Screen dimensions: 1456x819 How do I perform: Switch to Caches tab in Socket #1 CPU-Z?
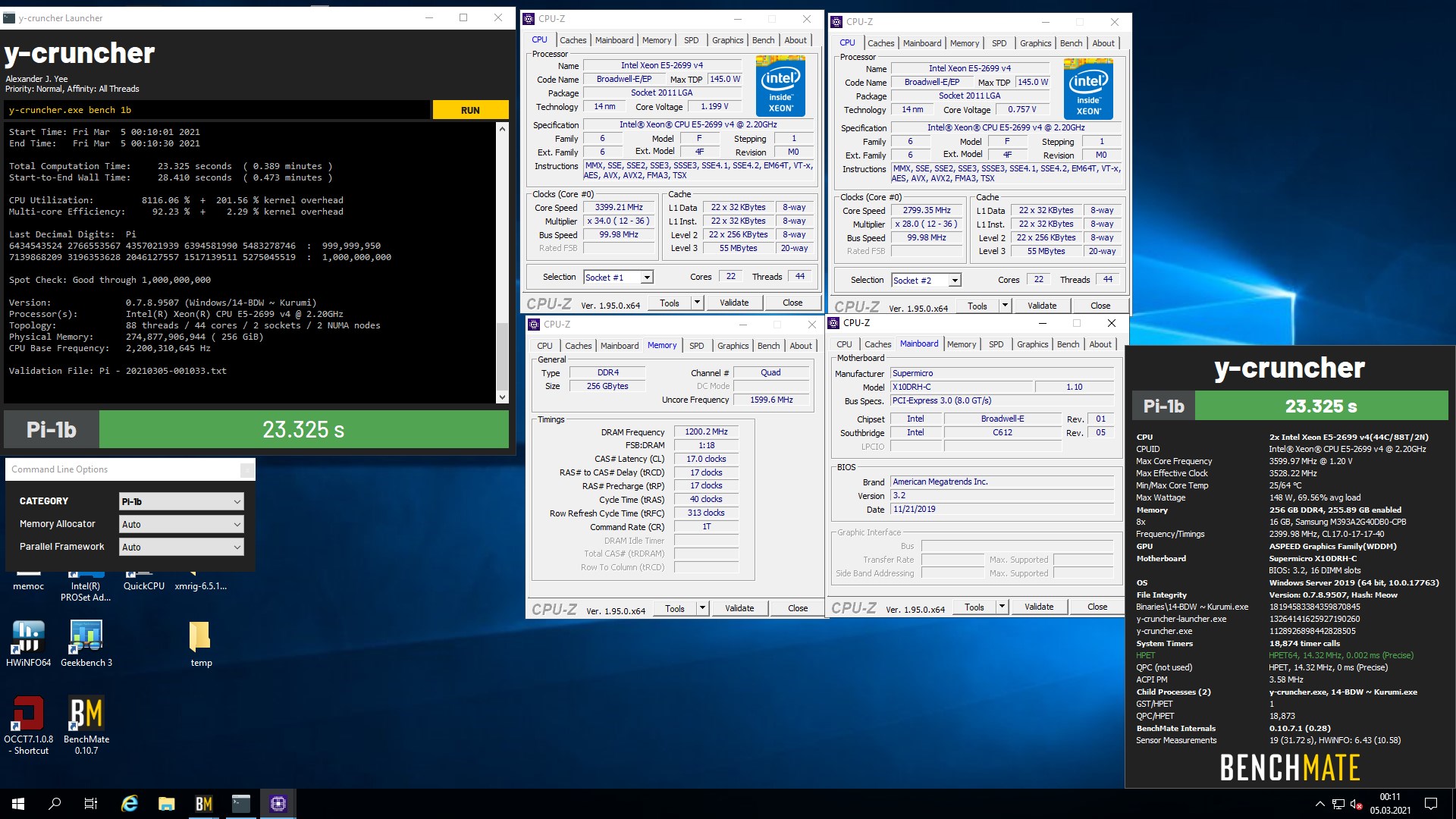pos(573,40)
